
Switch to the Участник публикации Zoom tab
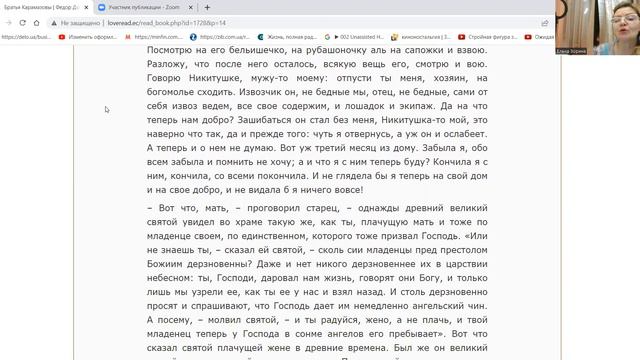click(x=144, y=7)
